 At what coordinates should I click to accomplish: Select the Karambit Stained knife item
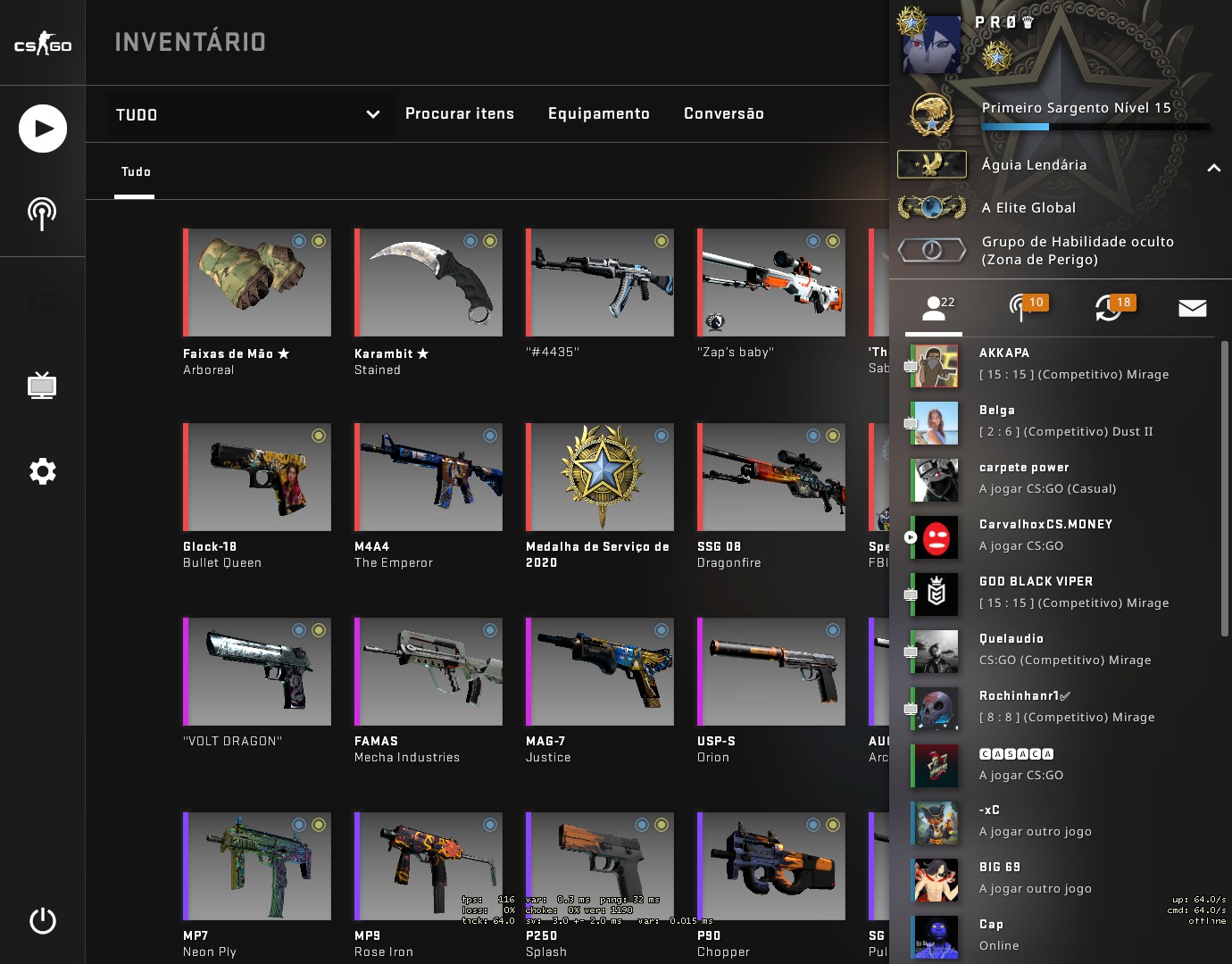[428, 302]
